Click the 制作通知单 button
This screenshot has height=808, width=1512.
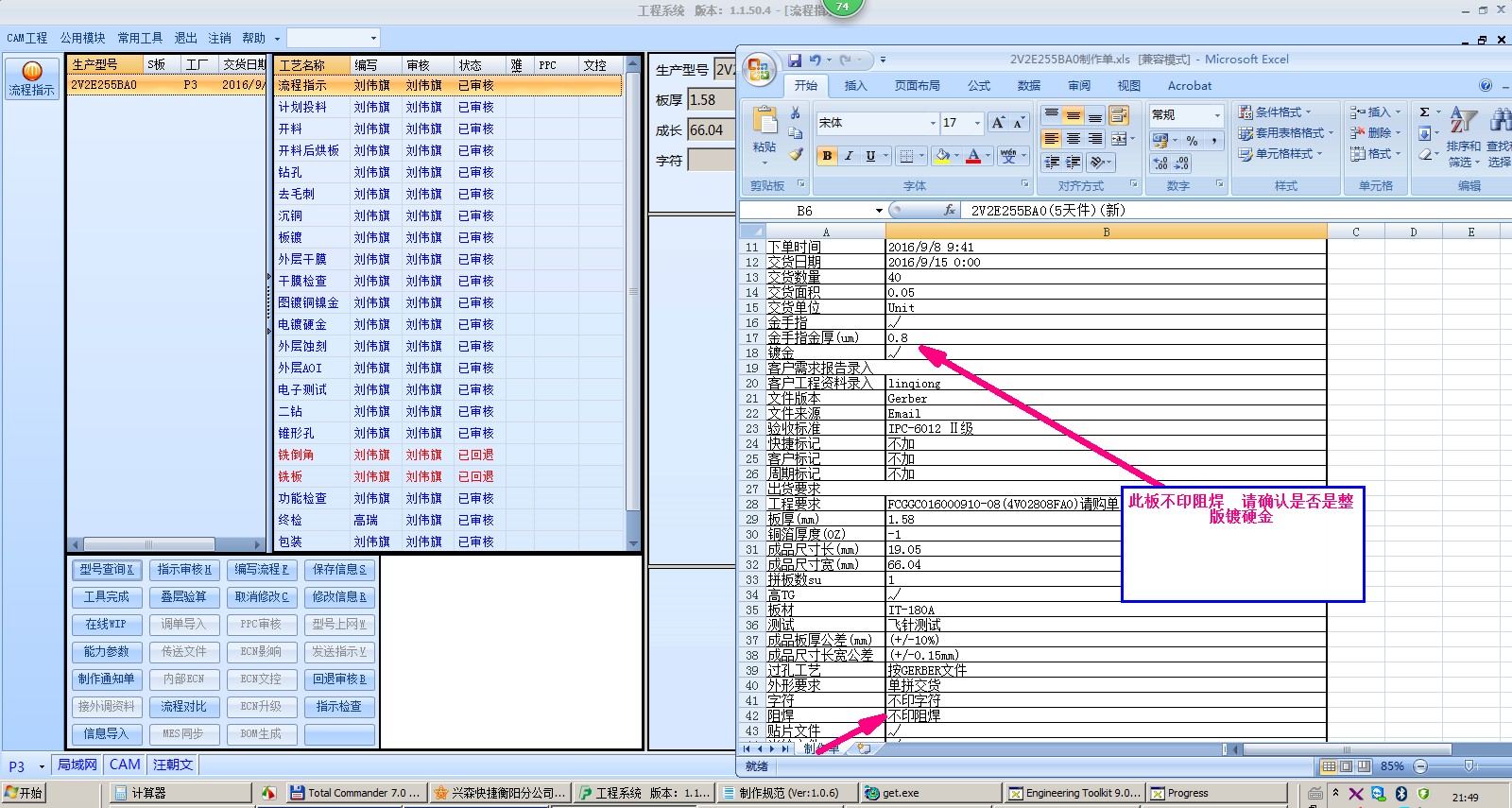[x=107, y=679]
